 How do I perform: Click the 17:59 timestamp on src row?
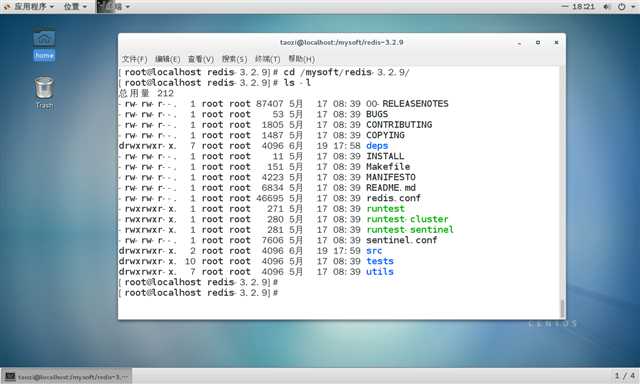(347, 251)
